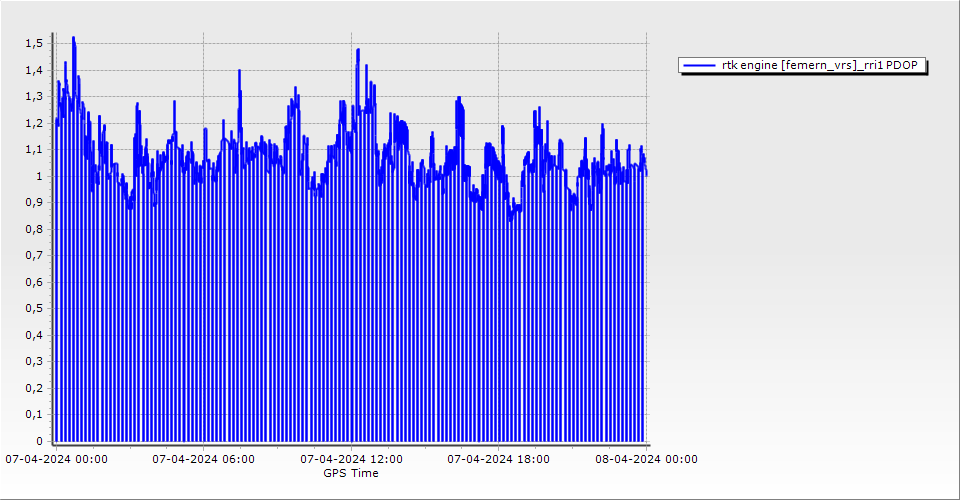
Task: Select the '0,5' y-axis tick label
Action: pyautogui.click(x=33, y=308)
